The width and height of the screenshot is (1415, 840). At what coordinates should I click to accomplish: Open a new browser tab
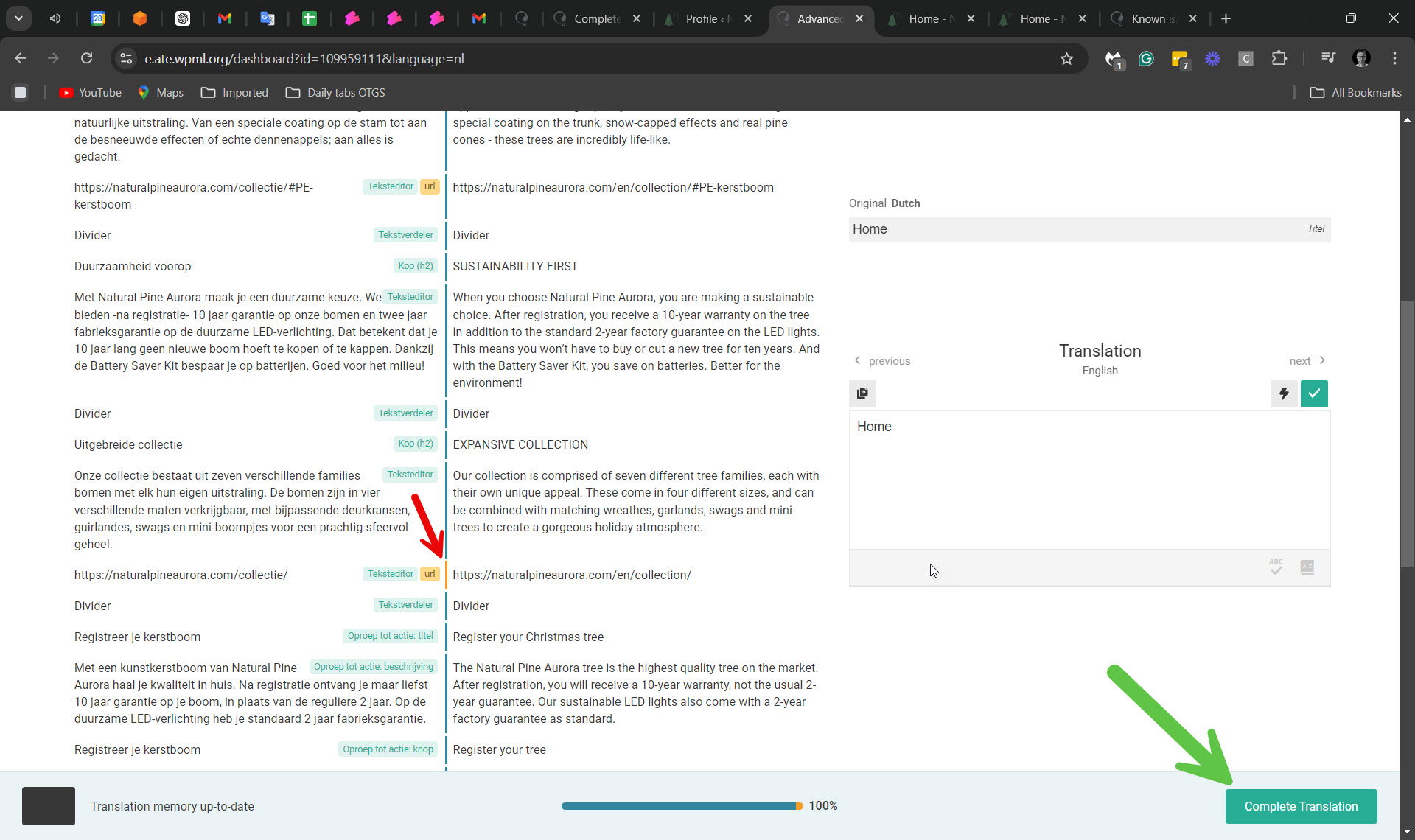pos(1226,18)
